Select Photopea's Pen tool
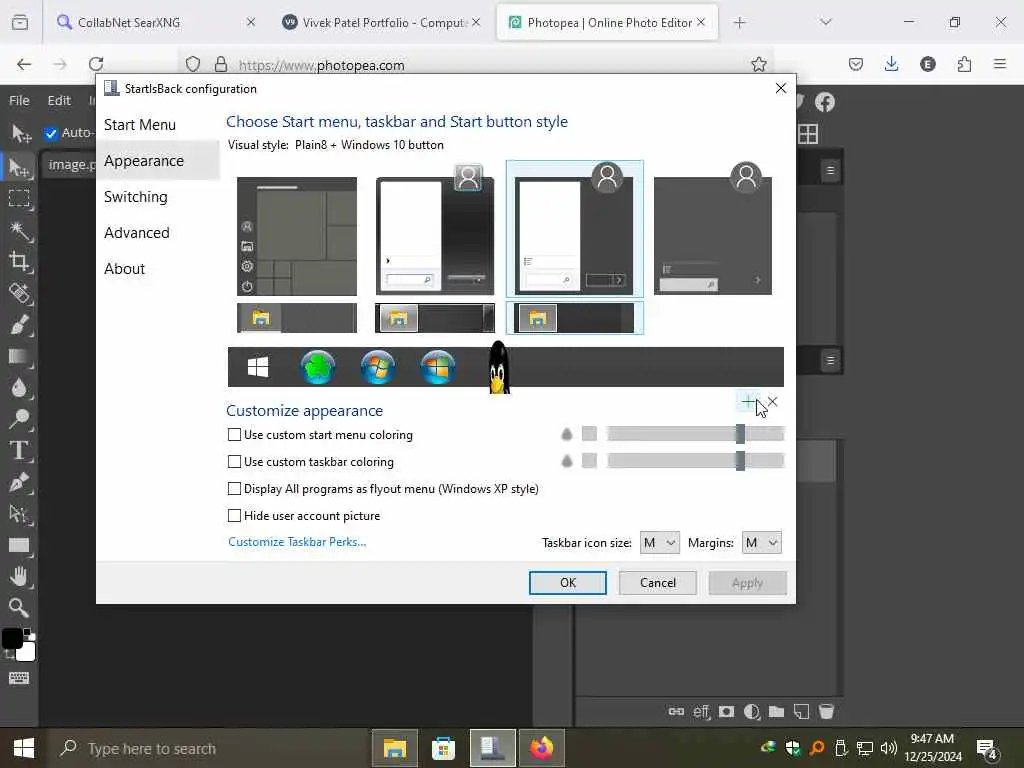This screenshot has height=768, width=1024. (19, 482)
